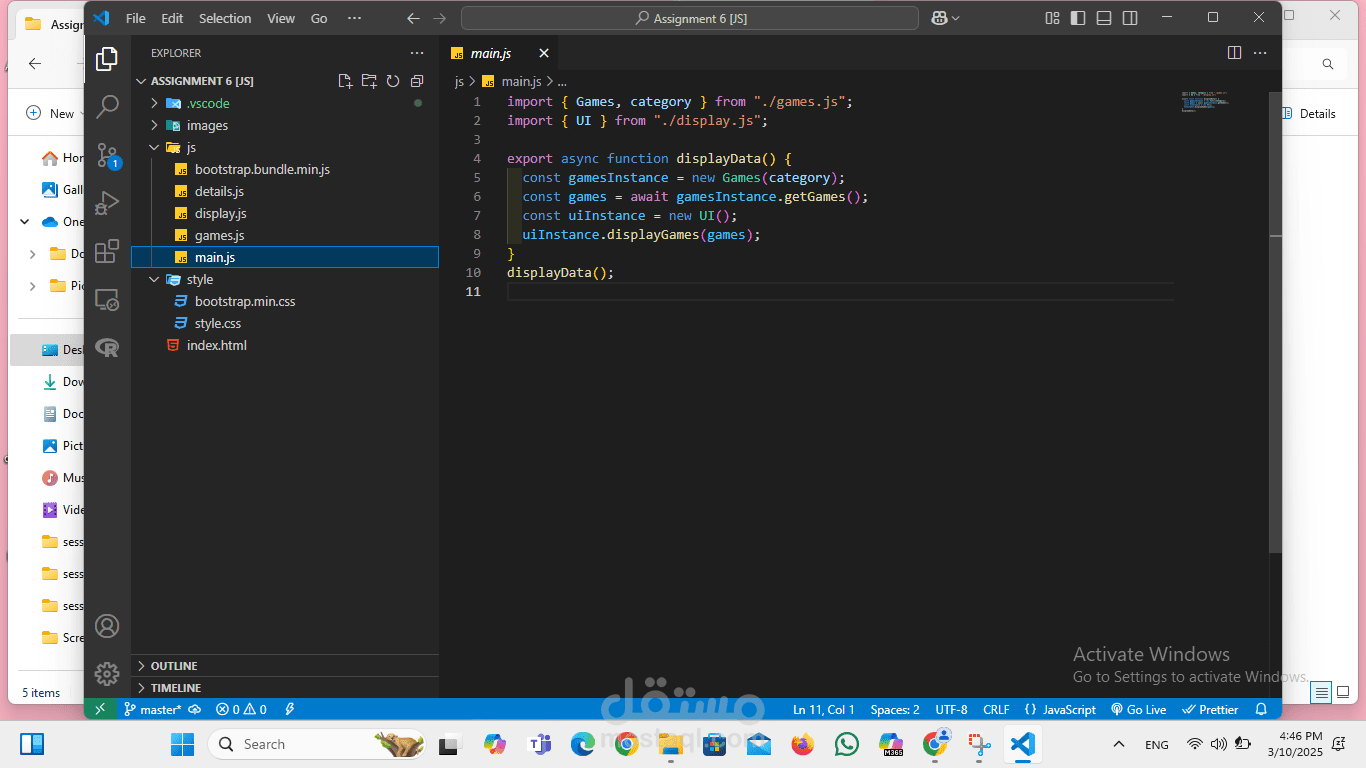The height and width of the screenshot is (768, 1366).
Task: Toggle the Primary Side Bar layout button
Action: [1078, 18]
